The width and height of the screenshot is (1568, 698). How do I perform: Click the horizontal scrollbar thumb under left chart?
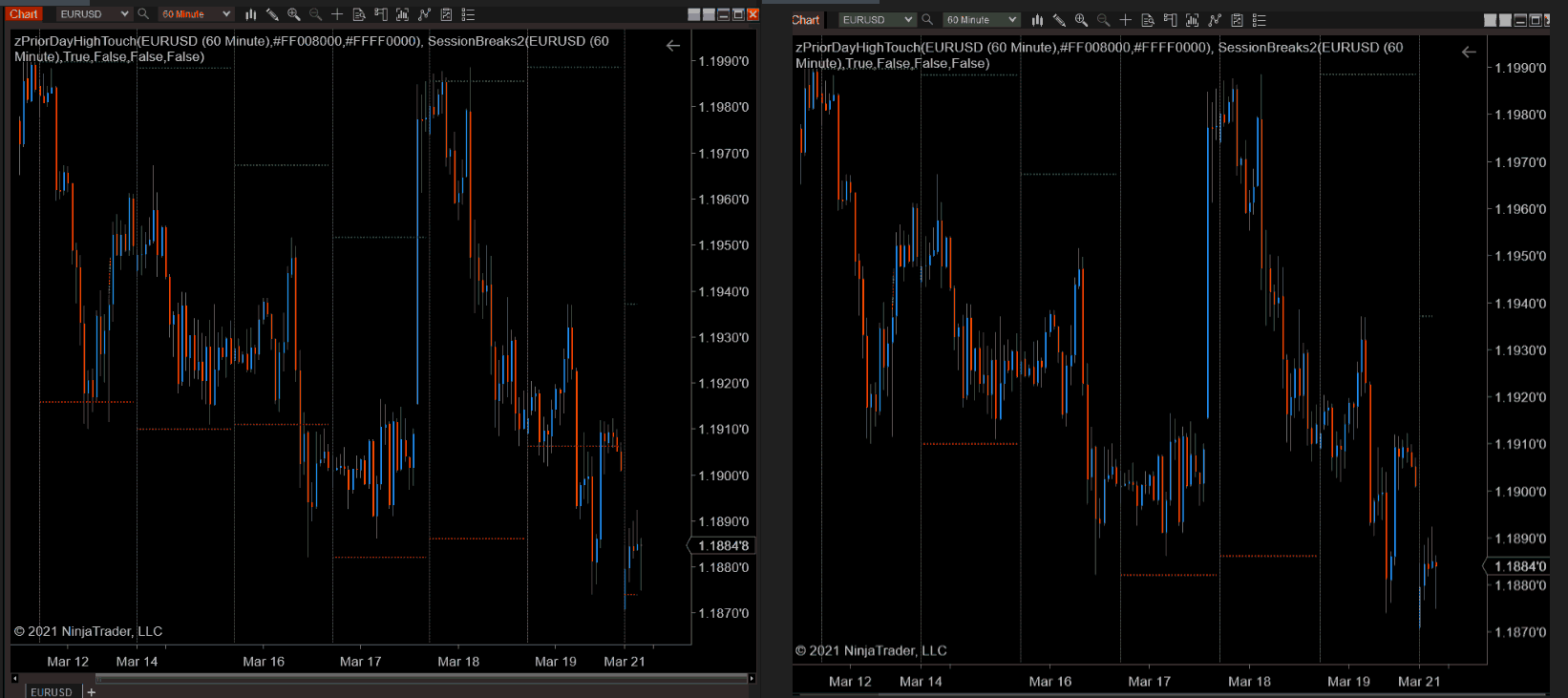point(421,678)
